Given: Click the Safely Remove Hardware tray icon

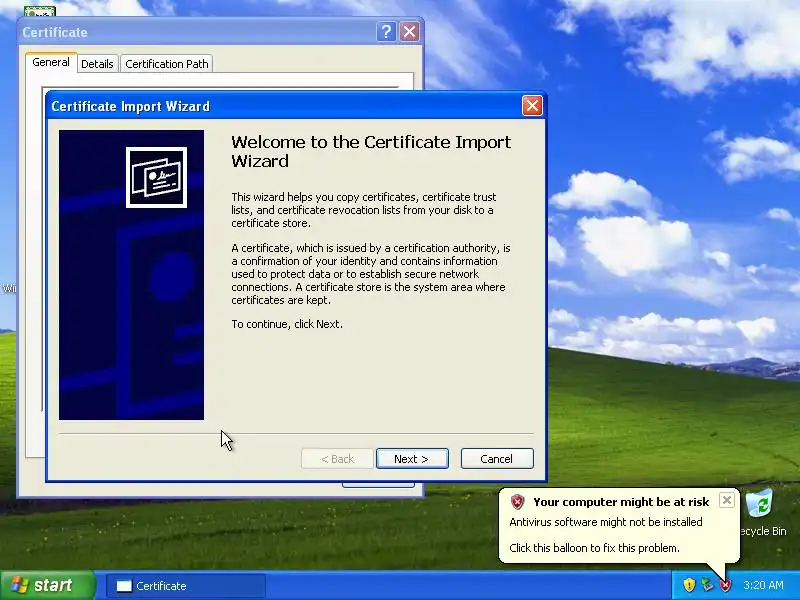Looking at the screenshot, I should [707, 585].
